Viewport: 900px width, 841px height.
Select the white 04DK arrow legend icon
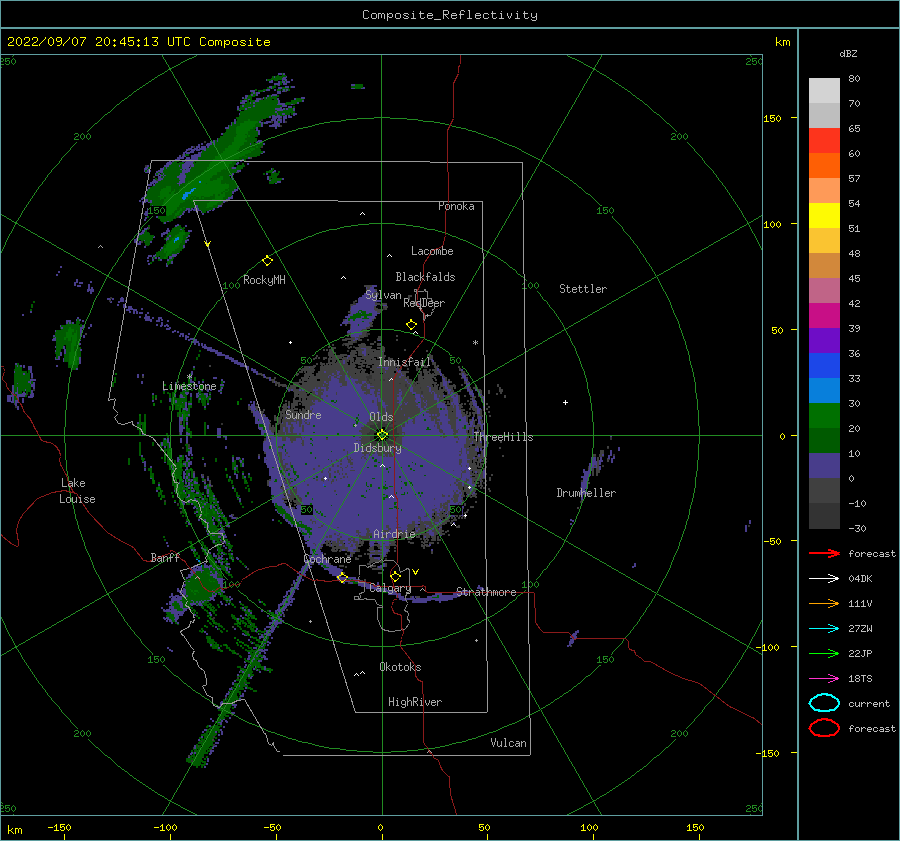(824, 578)
